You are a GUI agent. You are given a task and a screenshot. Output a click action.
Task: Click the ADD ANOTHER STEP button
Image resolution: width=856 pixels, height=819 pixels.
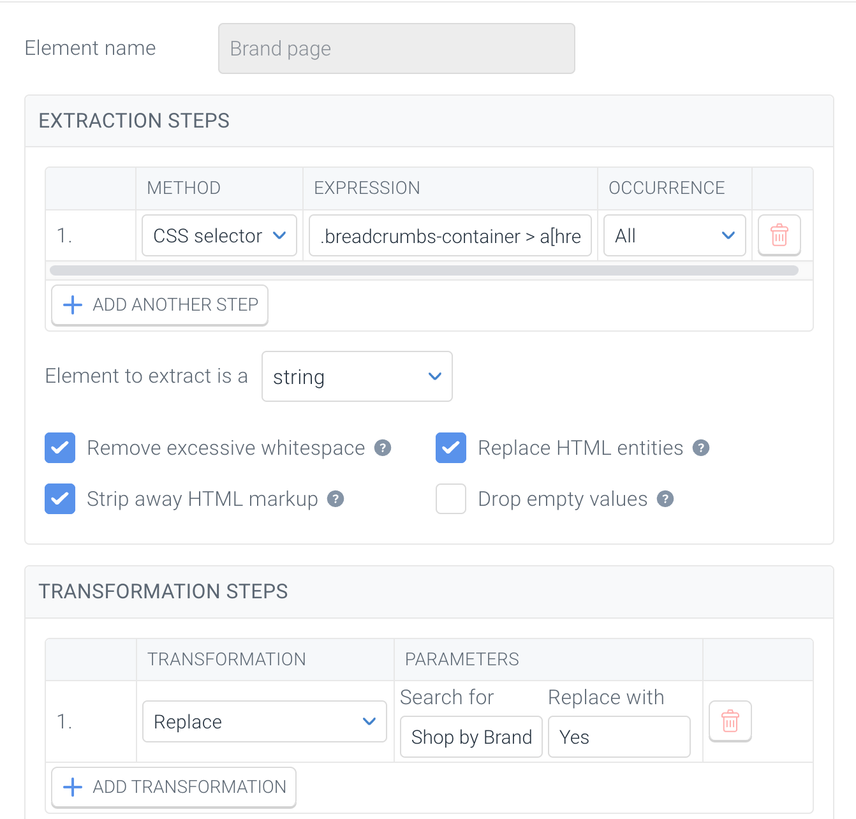click(159, 305)
